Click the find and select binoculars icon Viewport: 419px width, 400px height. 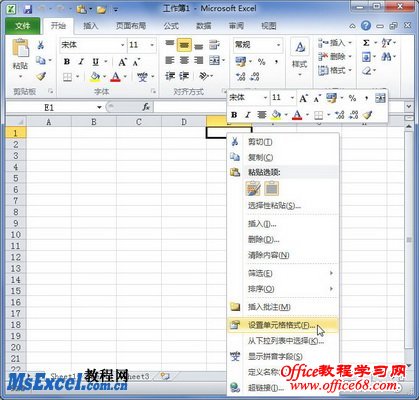tap(386, 57)
